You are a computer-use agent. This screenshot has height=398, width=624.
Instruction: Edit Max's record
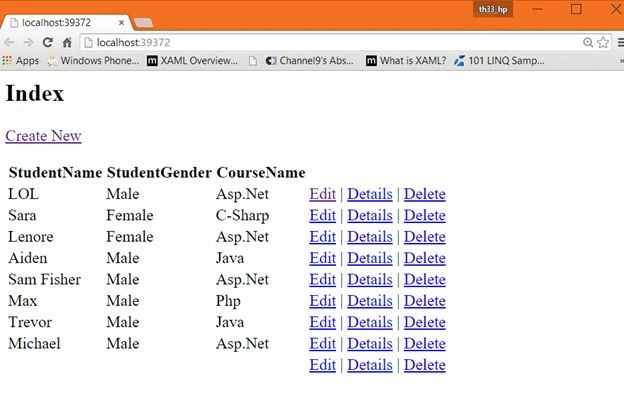pyautogui.click(x=322, y=301)
